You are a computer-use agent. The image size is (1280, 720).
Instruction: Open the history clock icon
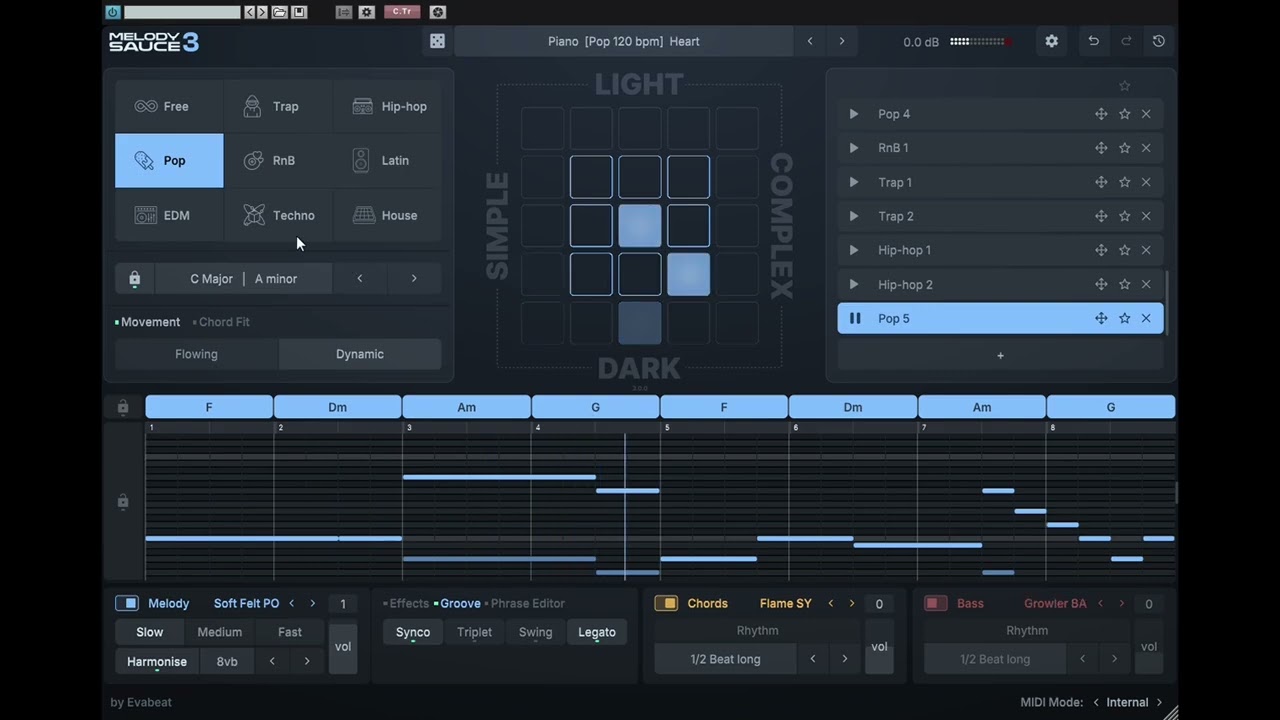tap(1158, 41)
